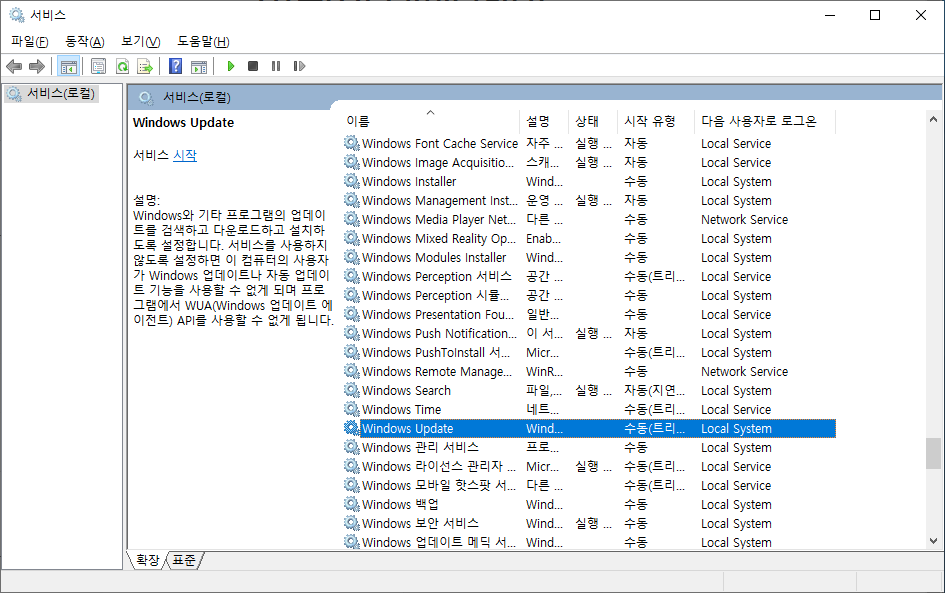This screenshot has height=593, width=945.
Task: Select Windows Media Player Network service
Action: [x=589, y=219]
